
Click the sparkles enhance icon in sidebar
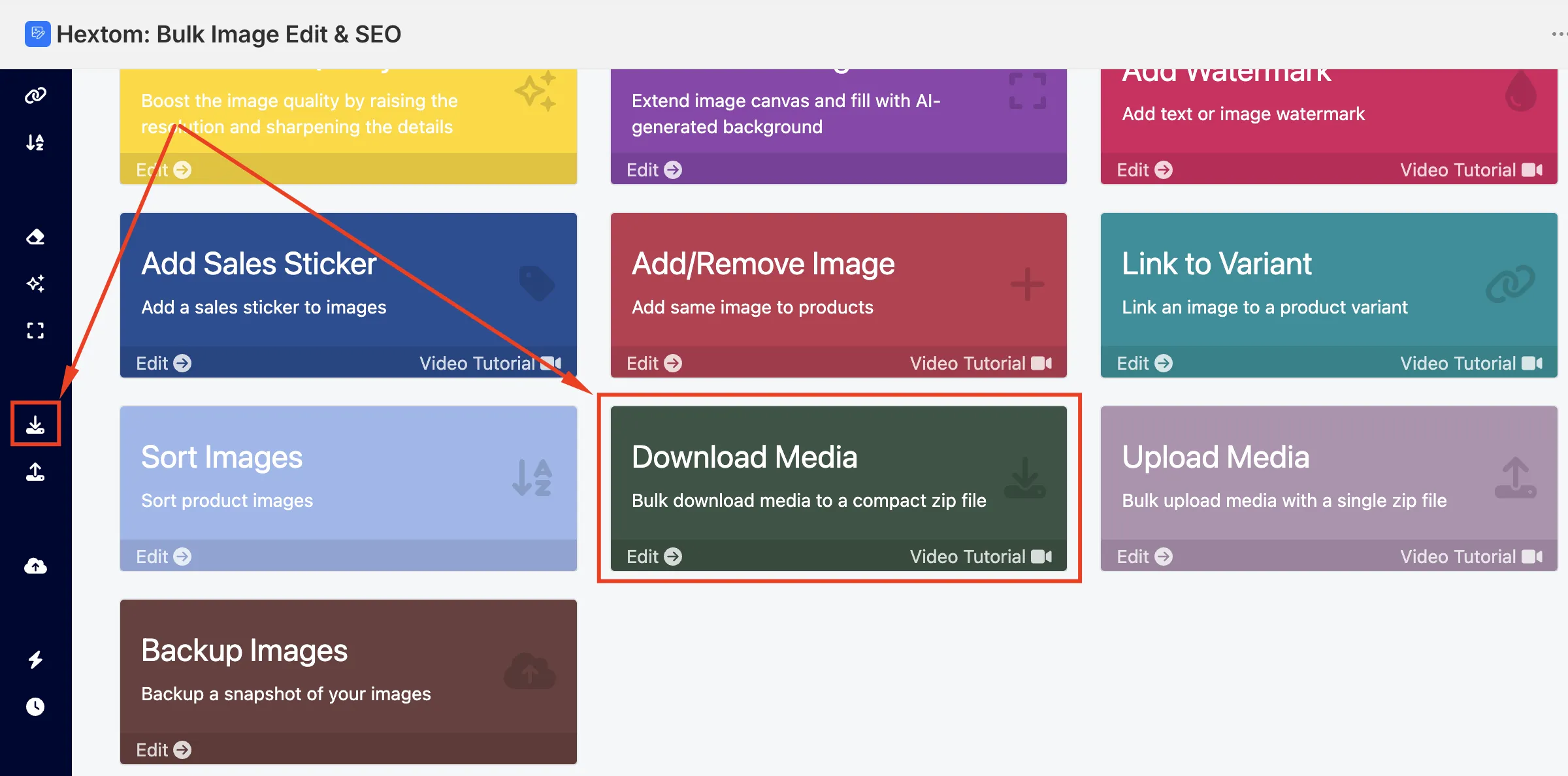coord(35,283)
